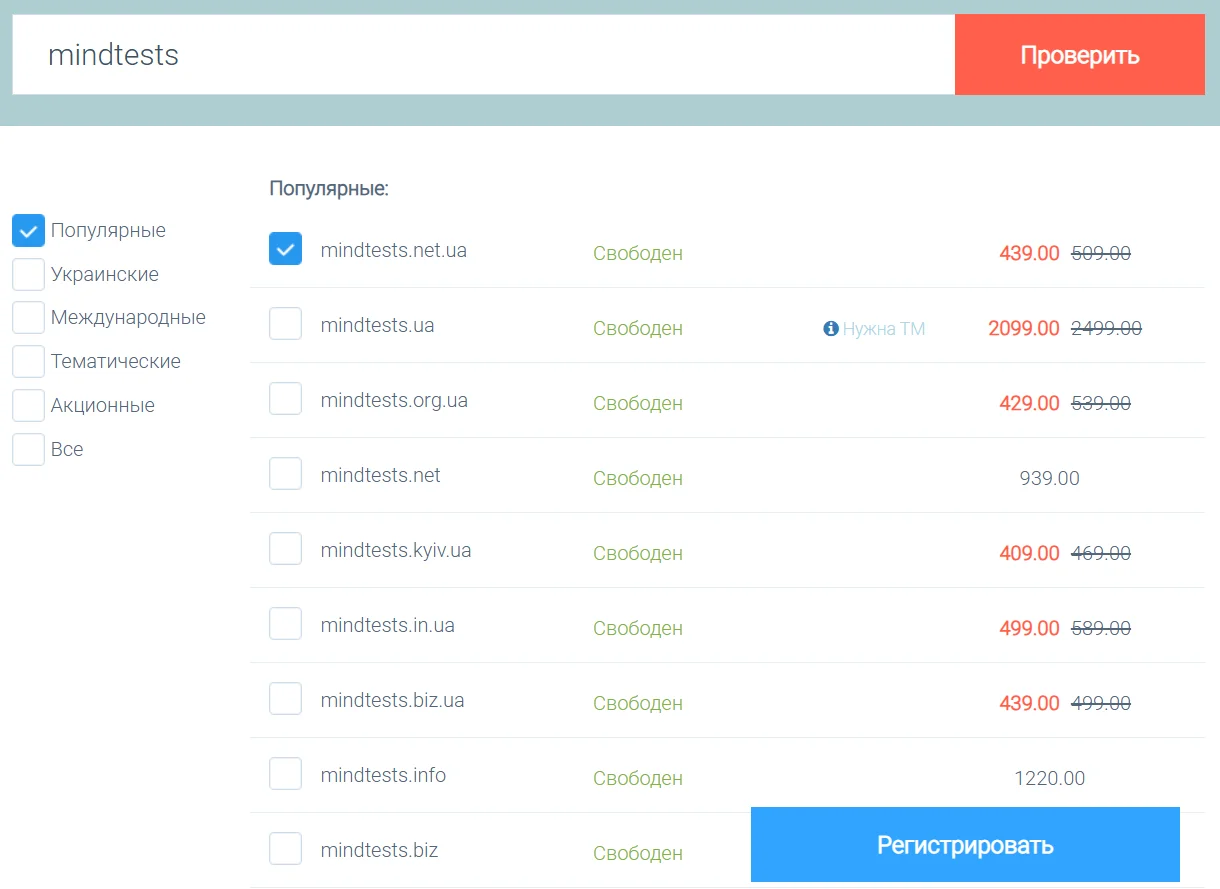Screen dimensions: 1220x889
Task: Uncheck the mindtests.net.ua domain checkbox
Action: 286,249
